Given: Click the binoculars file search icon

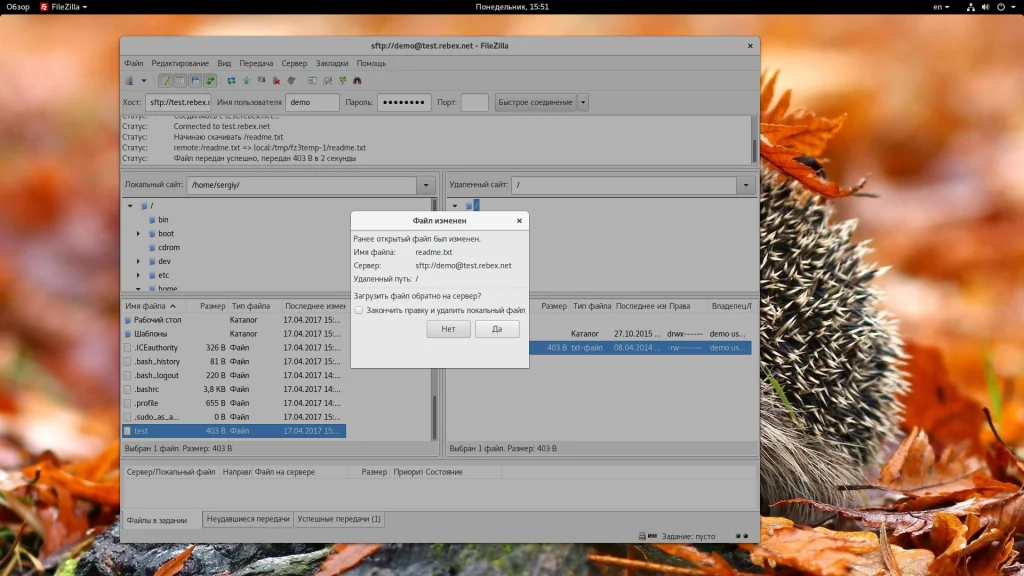Looking at the screenshot, I should [x=357, y=80].
